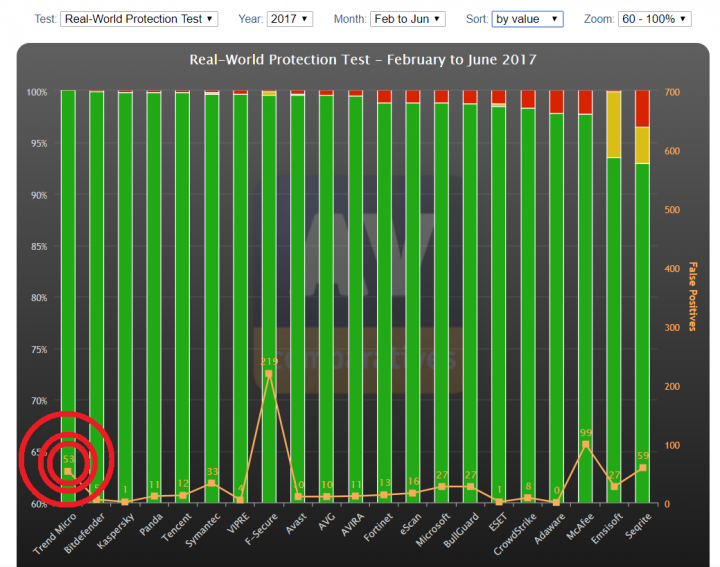Click the Seqrite false positives point labeled 59
The width and height of the screenshot is (720, 567).
point(643,468)
